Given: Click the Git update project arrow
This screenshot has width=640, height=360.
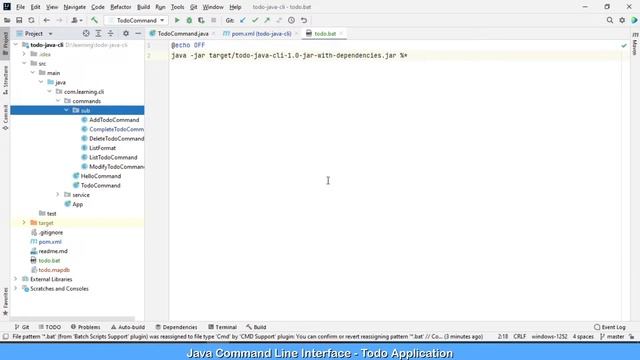Looking at the screenshot, I should 243,20.
